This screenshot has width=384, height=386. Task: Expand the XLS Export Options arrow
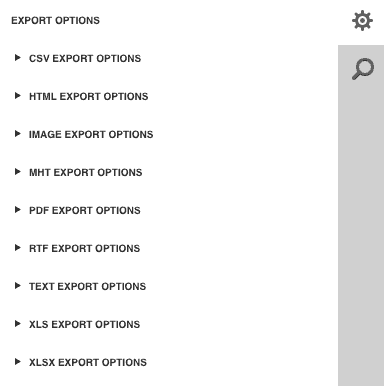click(18, 324)
